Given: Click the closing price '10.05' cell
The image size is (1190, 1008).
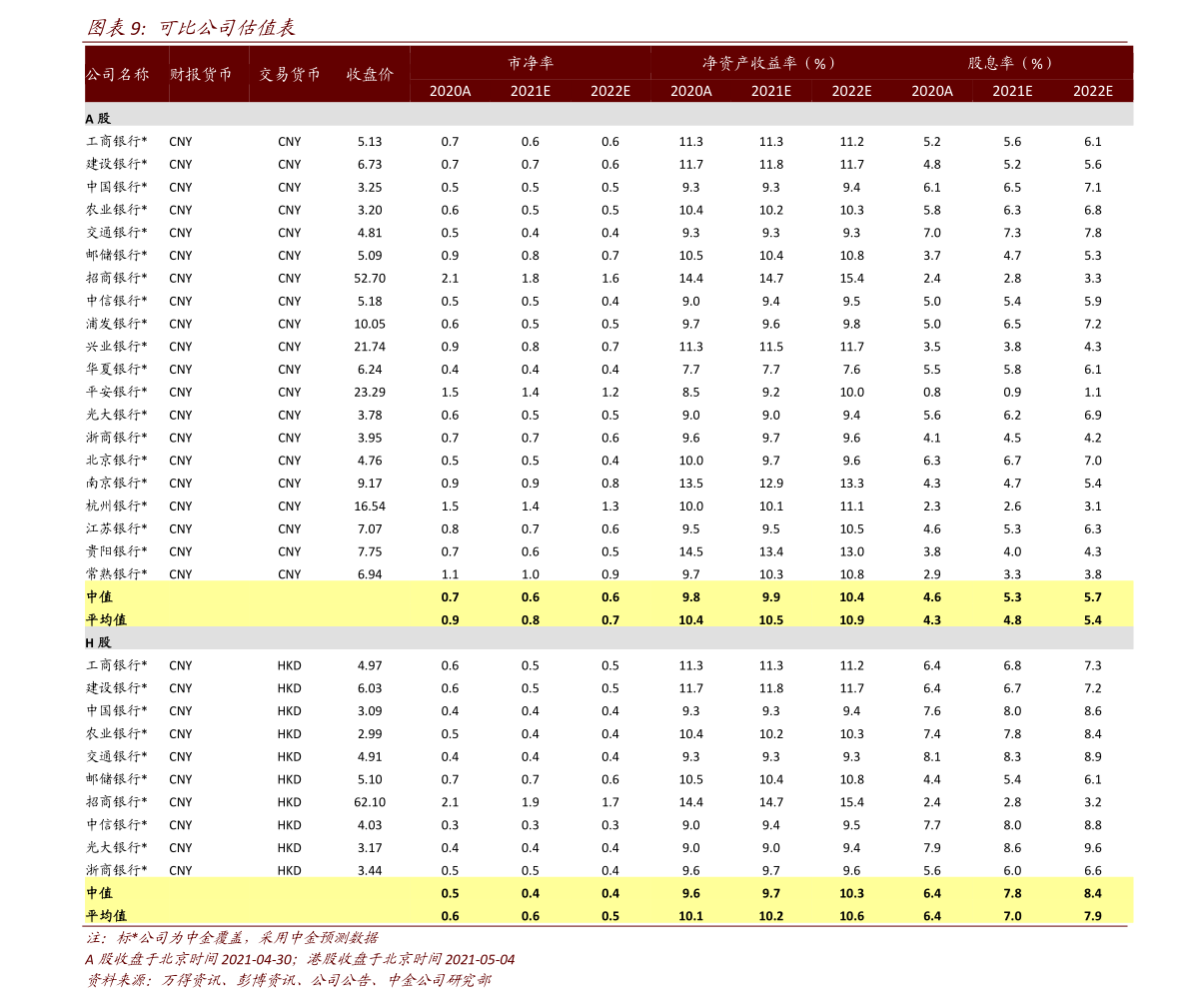Looking at the screenshot, I should click(370, 324).
